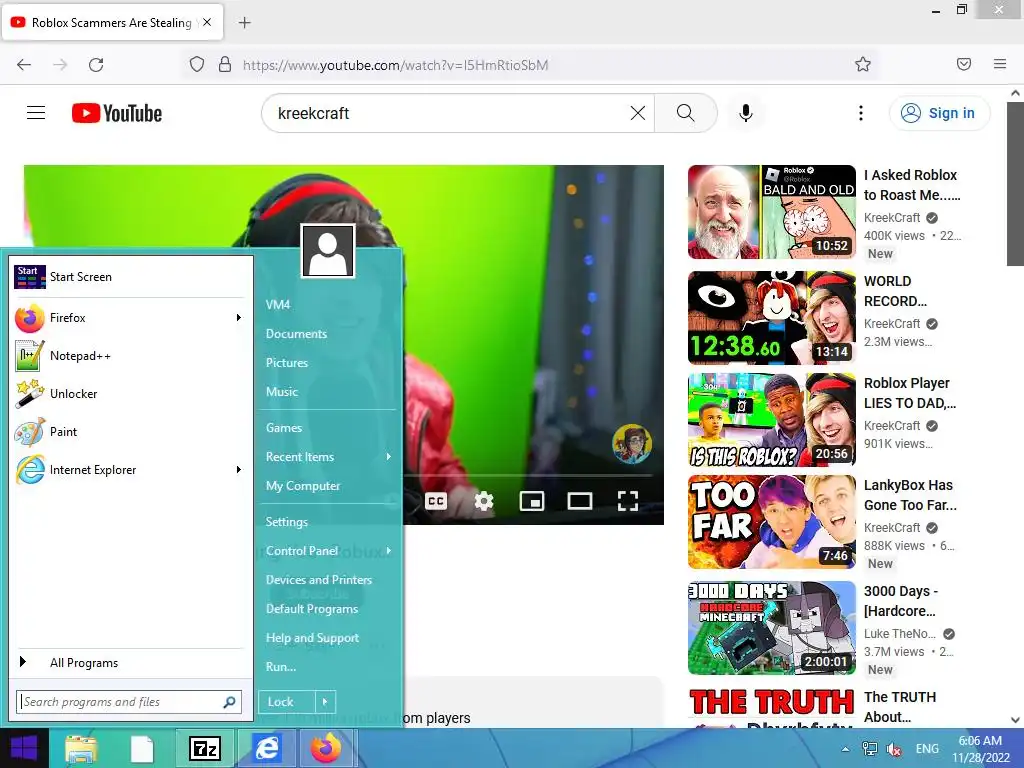Go back in Firefox
The image size is (1024, 768).
24,65
